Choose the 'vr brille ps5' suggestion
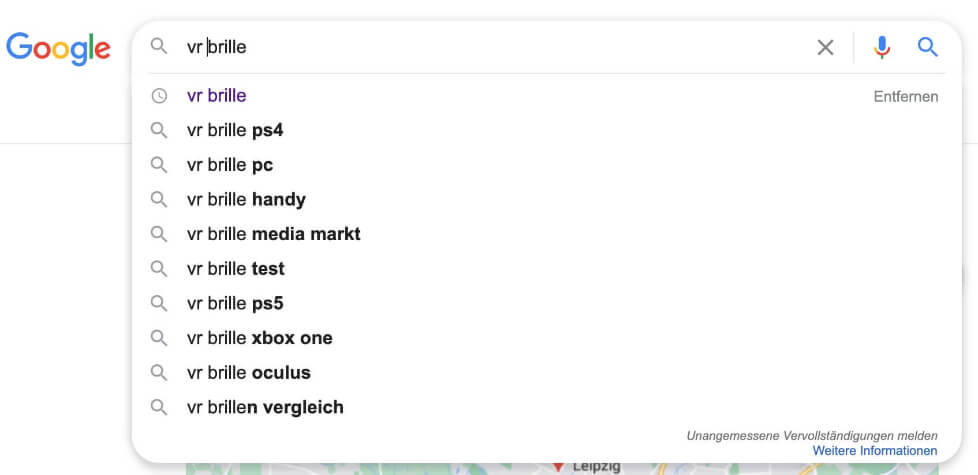This screenshot has width=978, height=475. pyautogui.click(x=235, y=304)
